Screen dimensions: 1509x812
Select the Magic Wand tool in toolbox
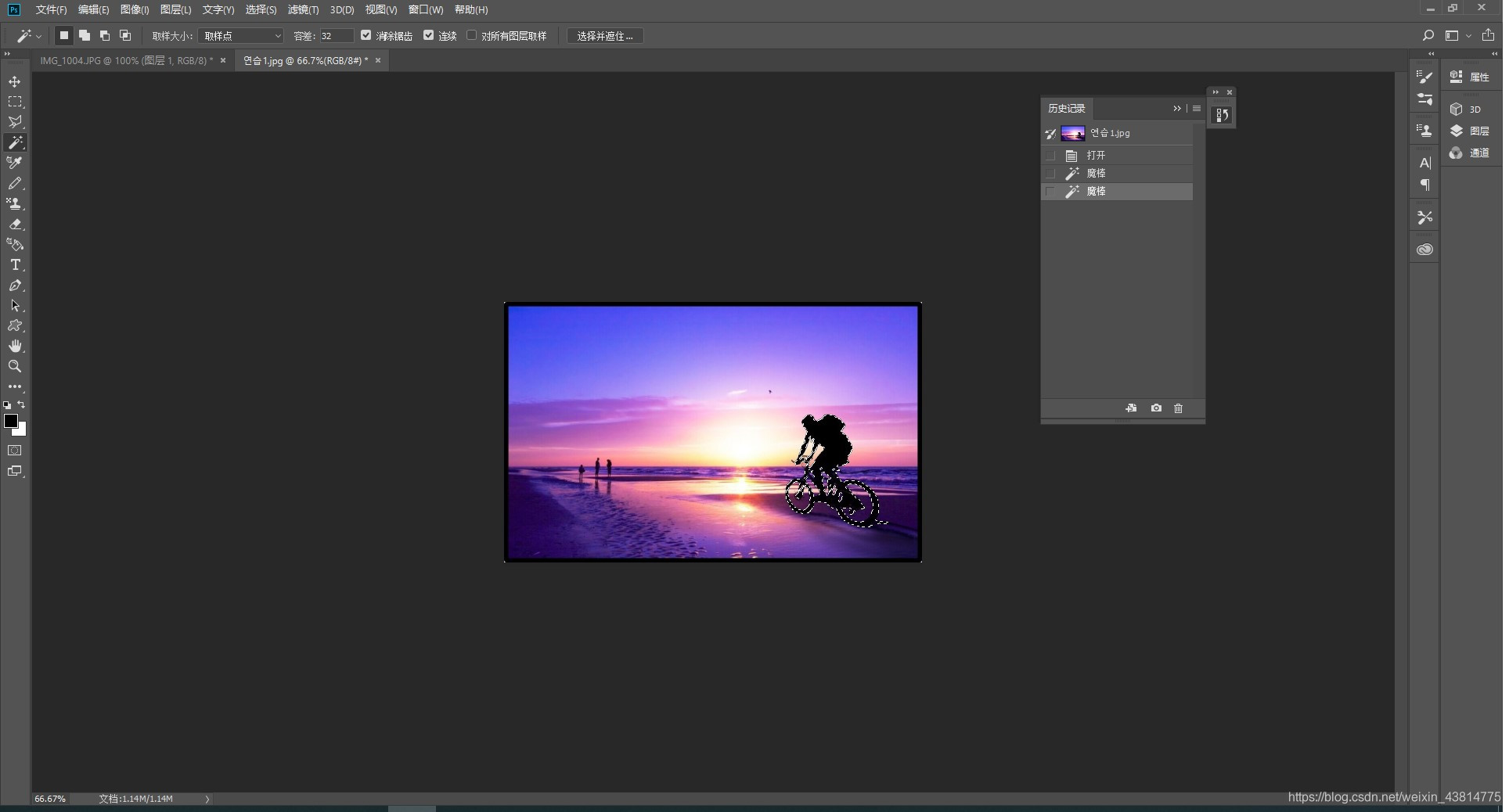(x=15, y=142)
